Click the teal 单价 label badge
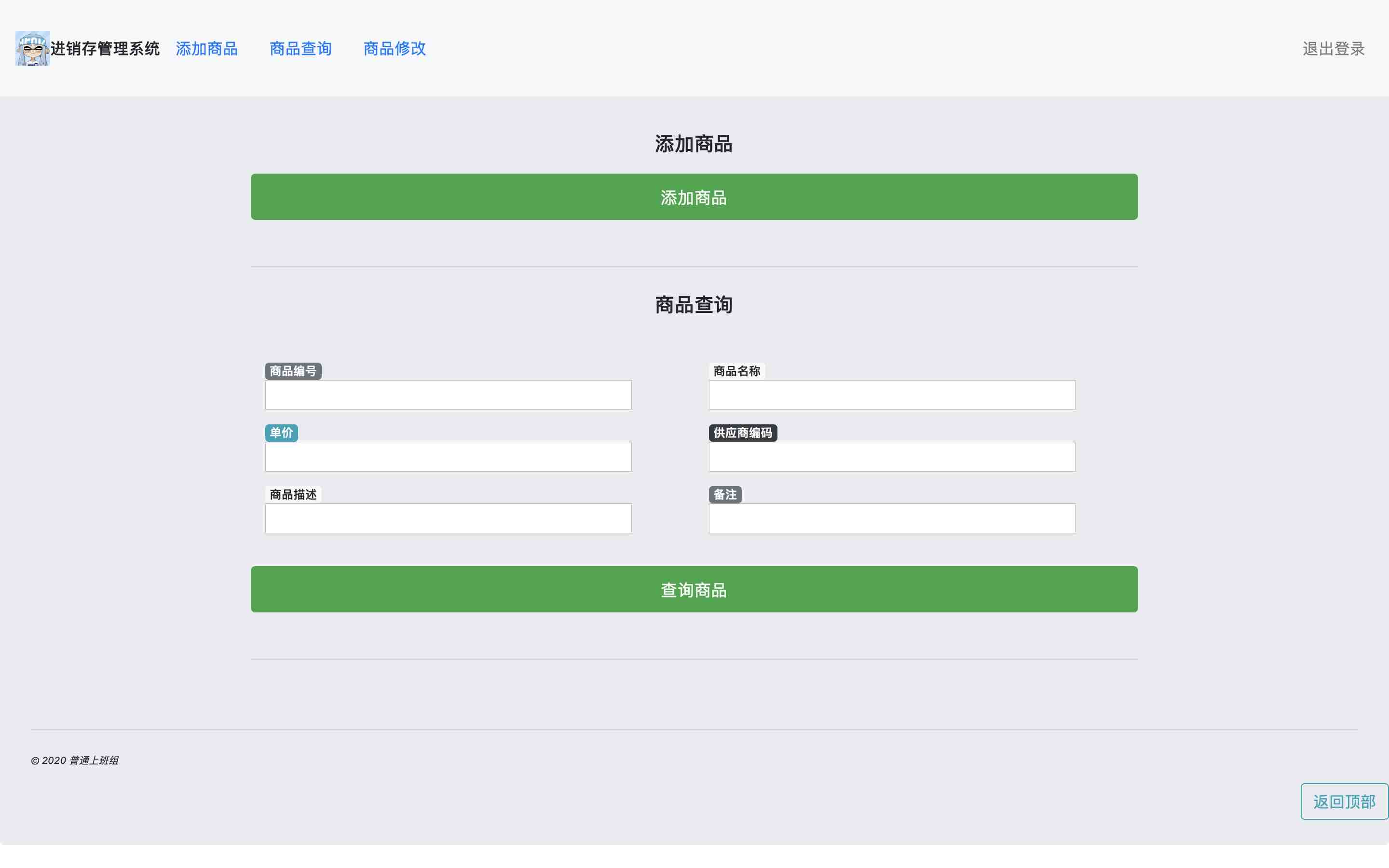The width and height of the screenshot is (1389, 868). coord(281,433)
